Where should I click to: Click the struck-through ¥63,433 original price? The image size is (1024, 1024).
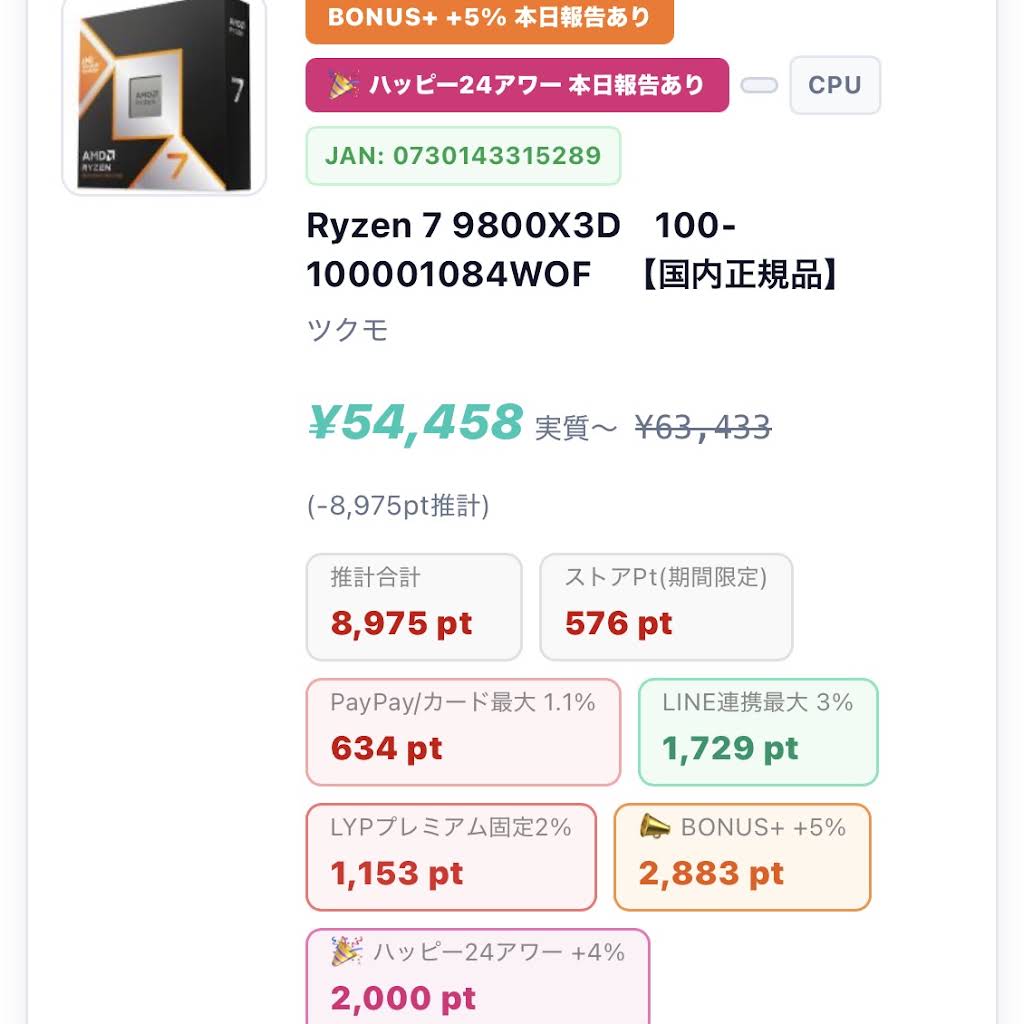point(703,428)
